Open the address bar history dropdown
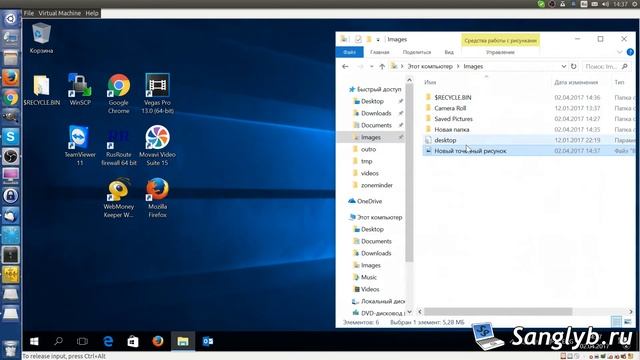 point(564,66)
